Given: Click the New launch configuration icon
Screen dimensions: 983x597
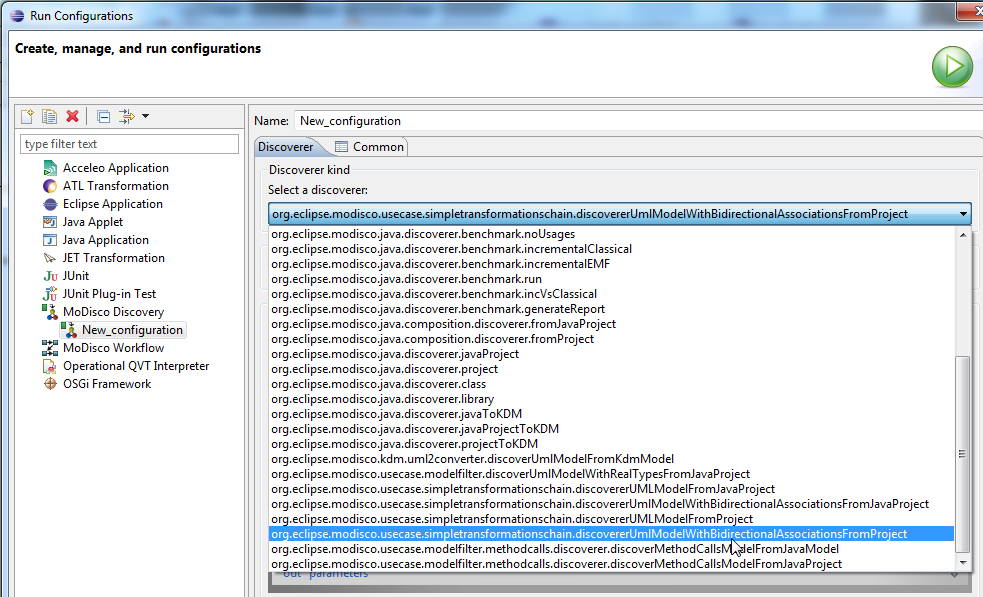Looking at the screenshot, I should (x=27, y=117).
